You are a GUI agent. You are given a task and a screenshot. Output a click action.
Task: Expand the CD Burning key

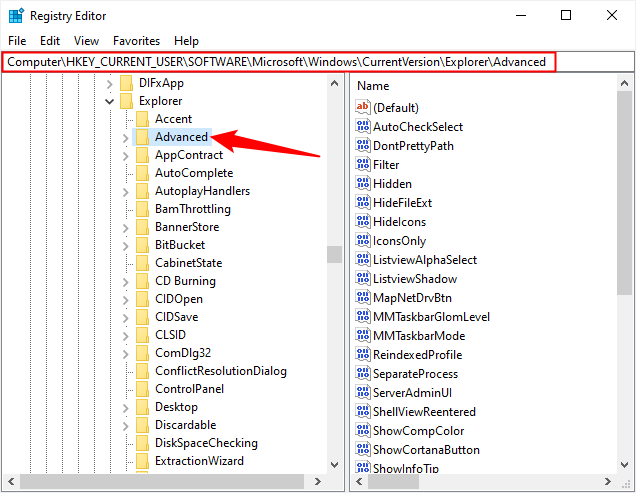(125, 282)
